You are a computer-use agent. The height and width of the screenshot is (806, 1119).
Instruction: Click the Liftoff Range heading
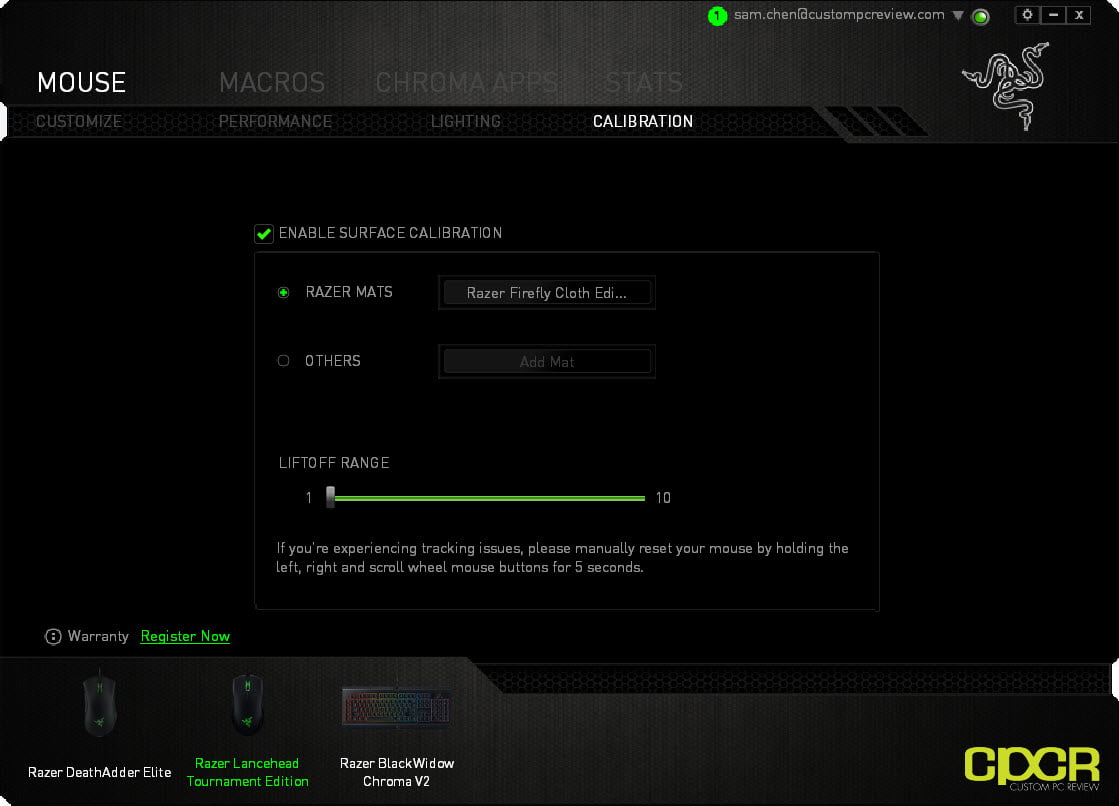click(x=334, y=463)
